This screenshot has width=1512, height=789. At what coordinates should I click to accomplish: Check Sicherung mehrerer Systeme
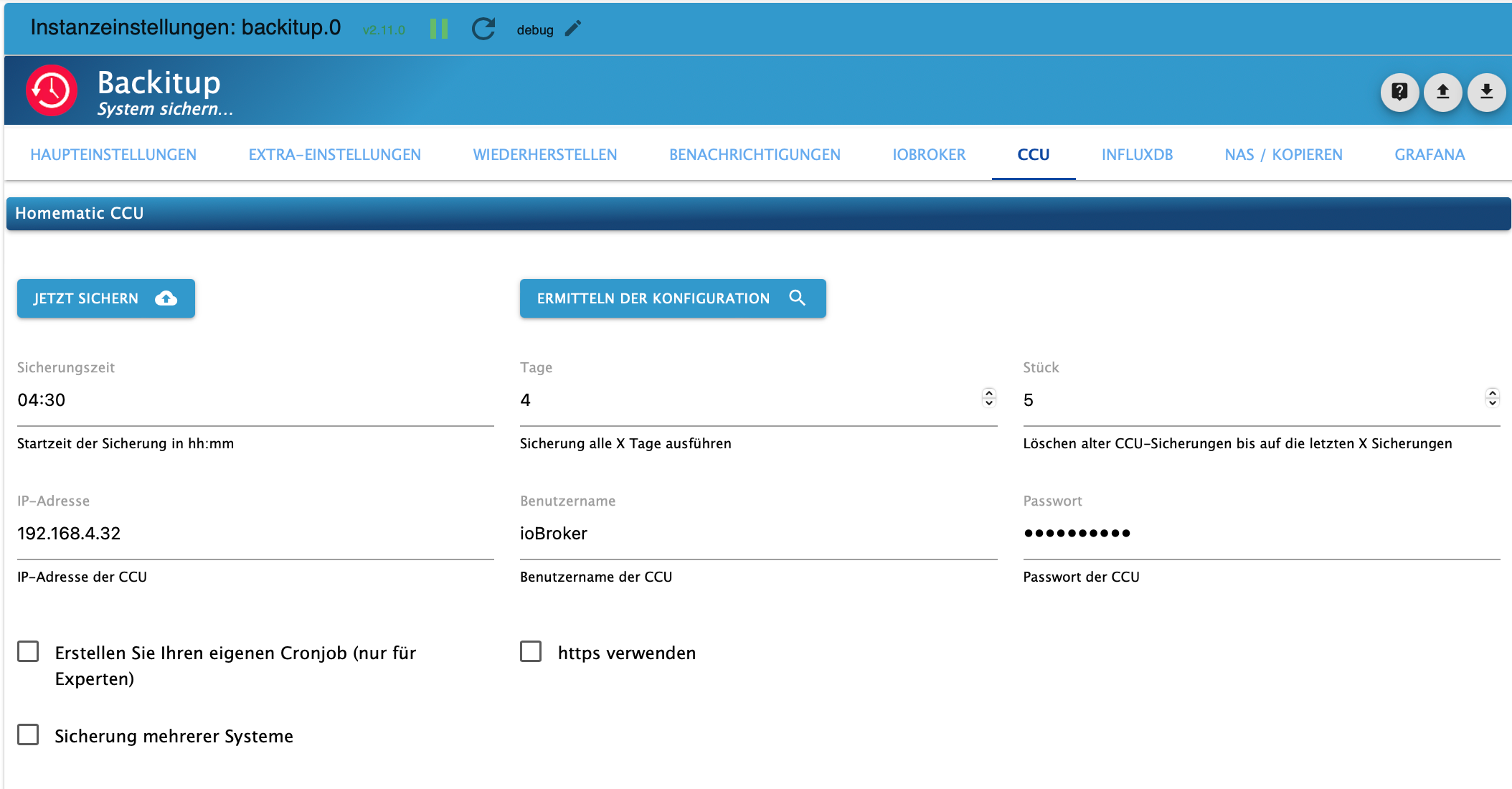(x=29, y=734)
